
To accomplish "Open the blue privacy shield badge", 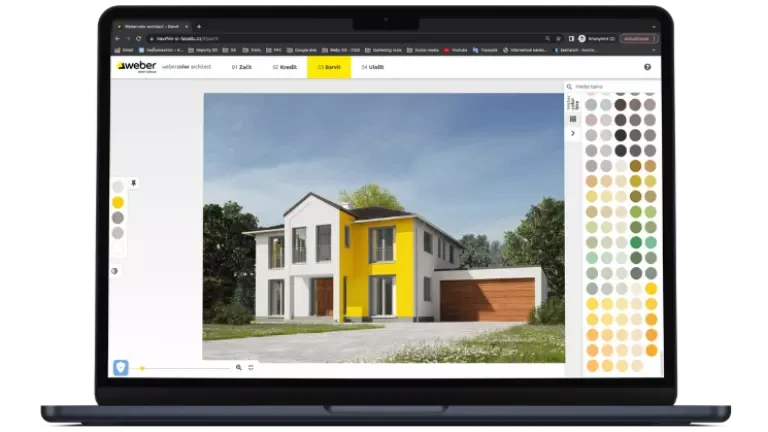I will pos(121,367).
